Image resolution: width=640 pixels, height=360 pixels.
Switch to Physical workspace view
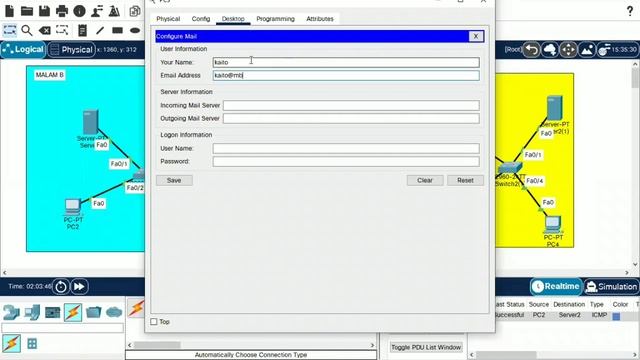point(71,50)
